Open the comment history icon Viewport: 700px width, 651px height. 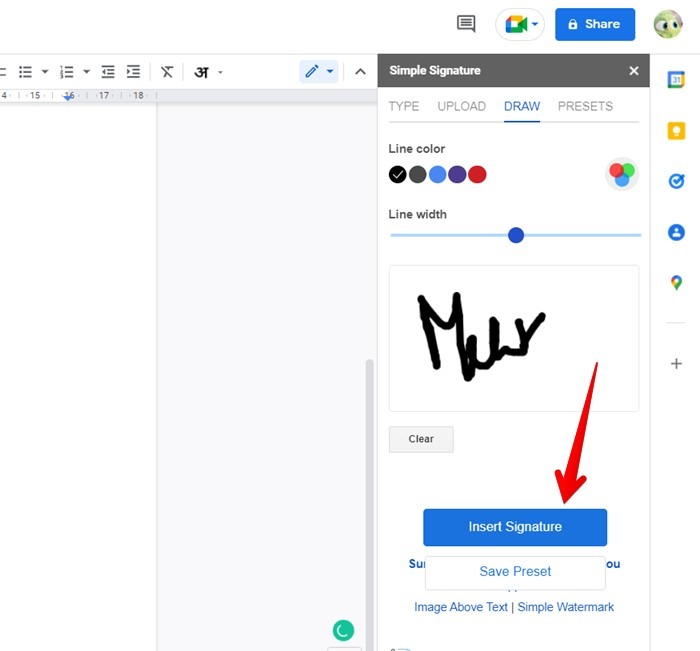(x=466, y=24)
